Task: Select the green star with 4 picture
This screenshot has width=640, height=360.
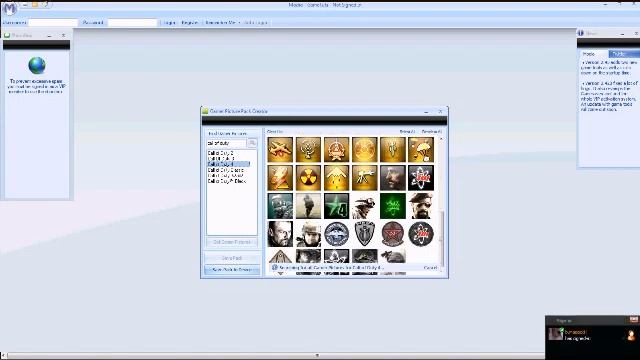Action: tap(336, 206)
